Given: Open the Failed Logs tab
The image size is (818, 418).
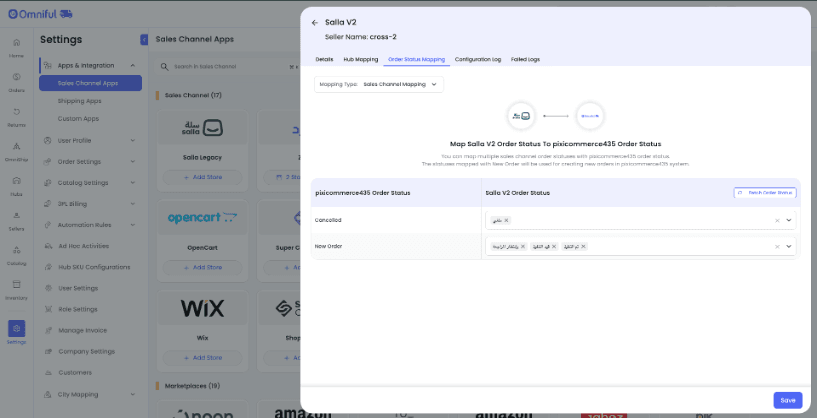Looking at the screenshot, I should coord(525,59).
